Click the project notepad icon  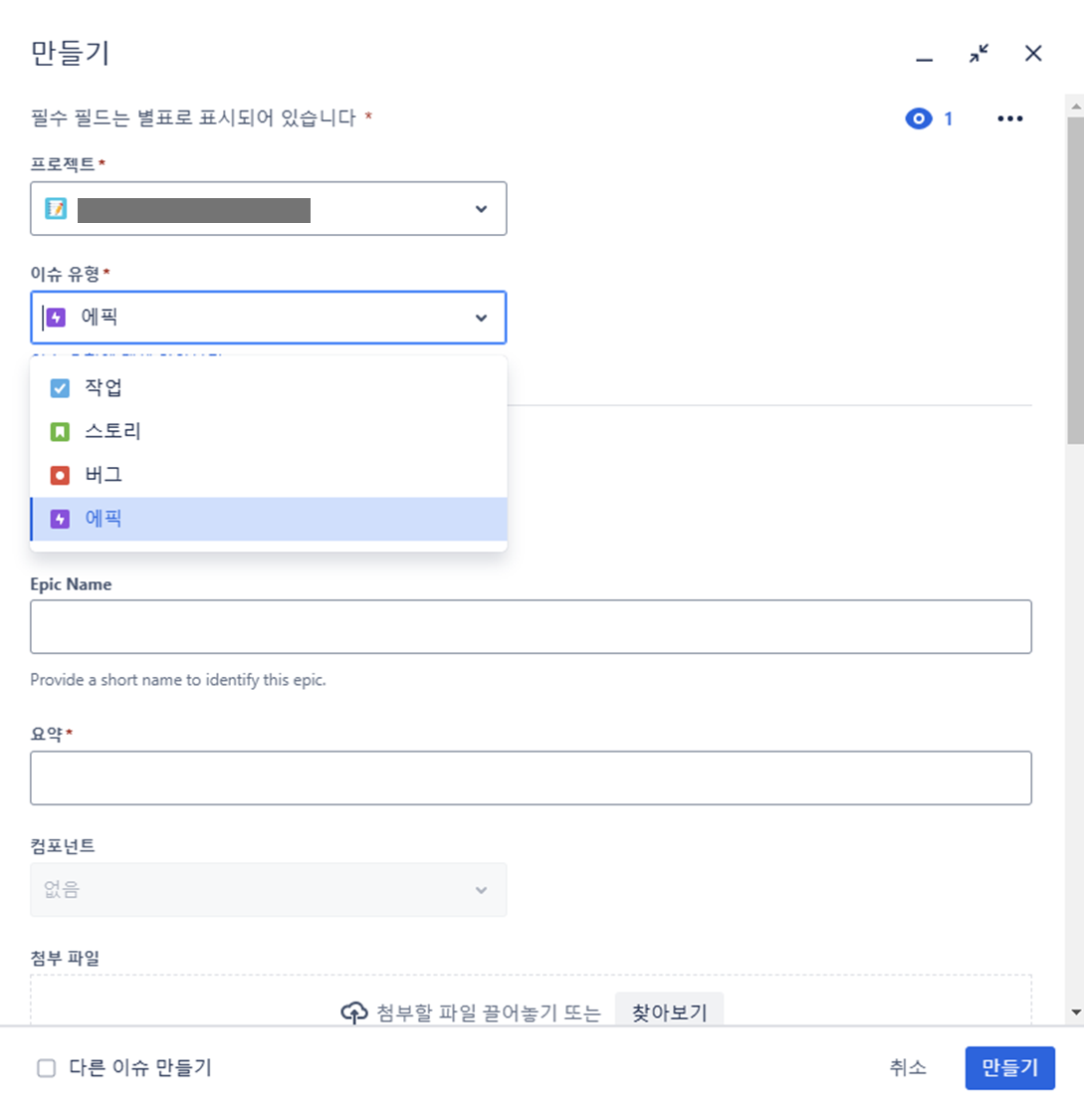56,209
